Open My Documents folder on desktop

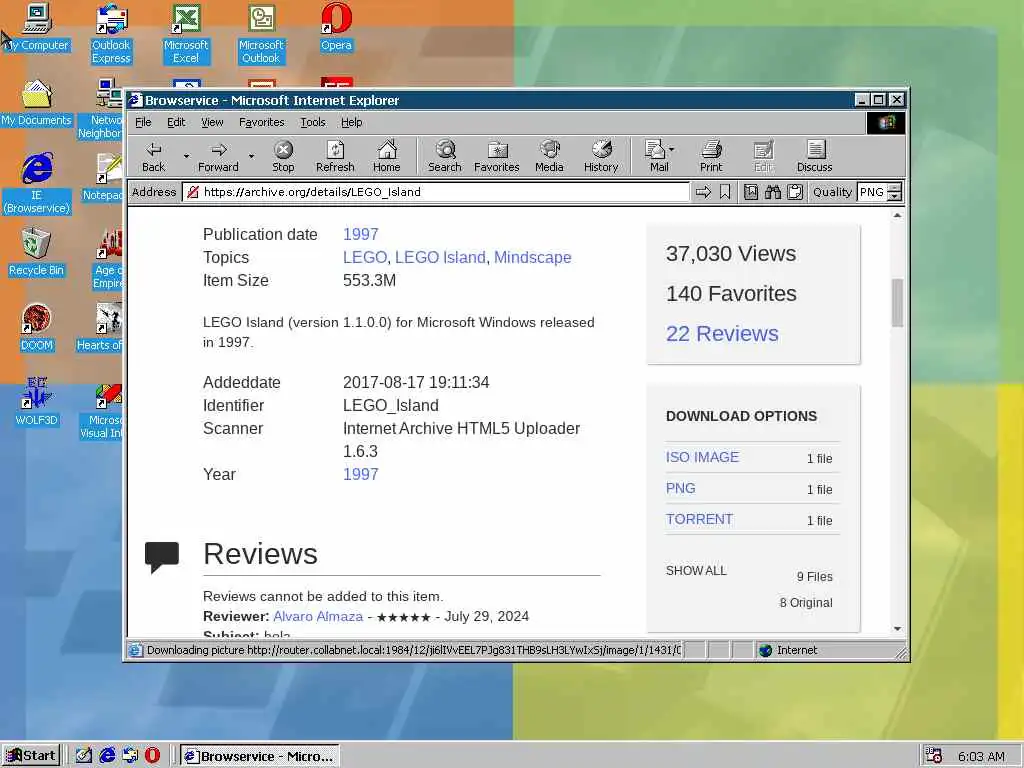[37, 103]
